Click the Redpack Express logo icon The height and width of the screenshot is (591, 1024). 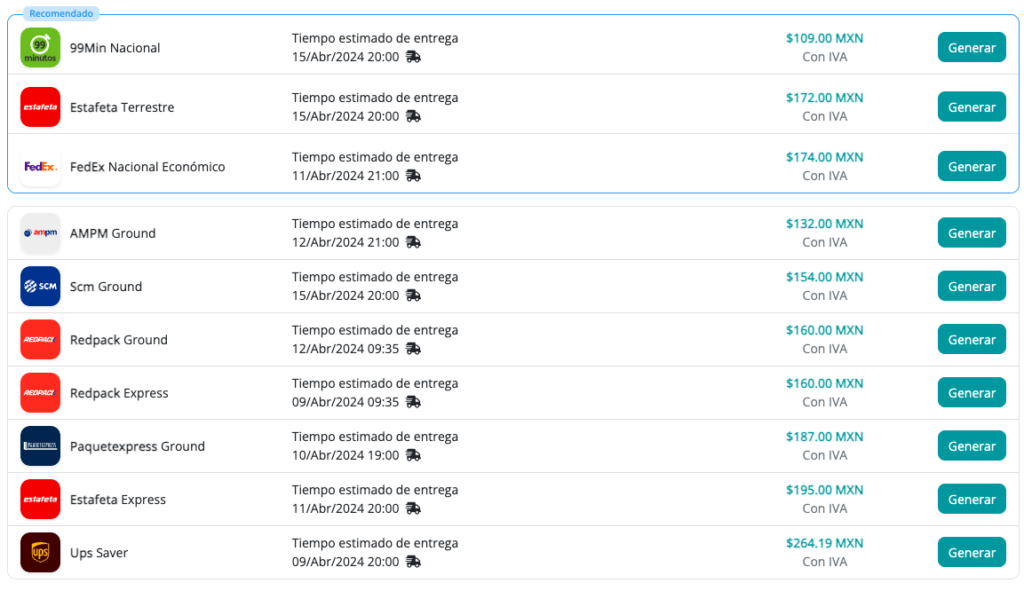pos(40,392)
